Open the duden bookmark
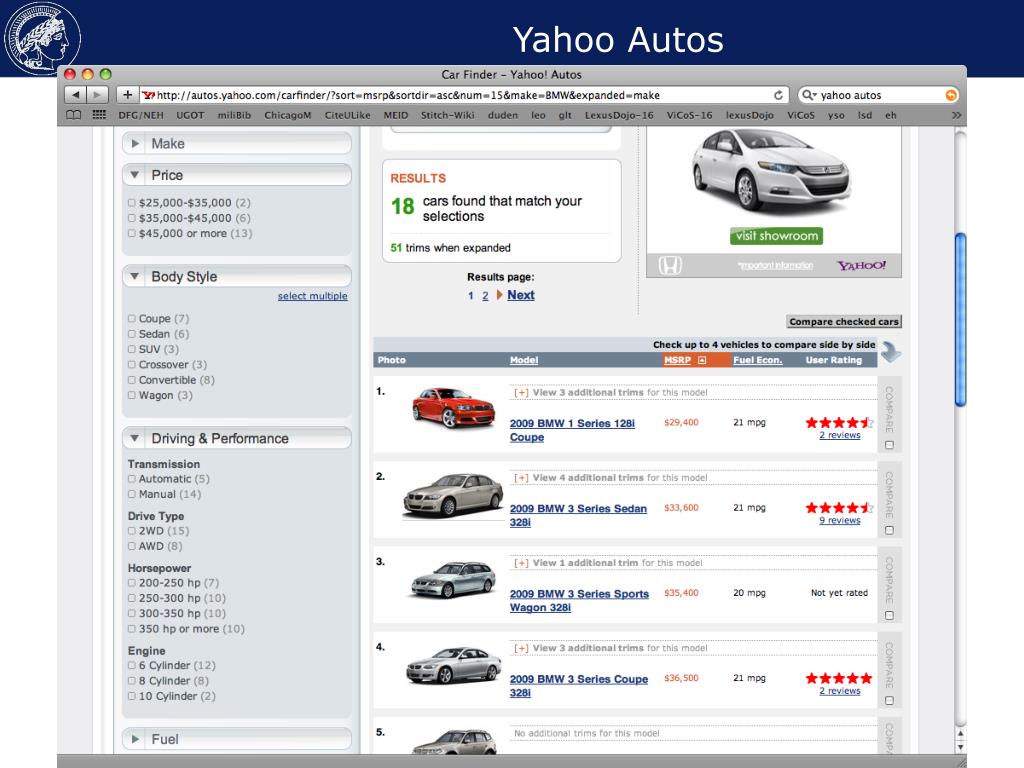The image size is (1024, 768). pyautogui.click(x=503, y=115)
